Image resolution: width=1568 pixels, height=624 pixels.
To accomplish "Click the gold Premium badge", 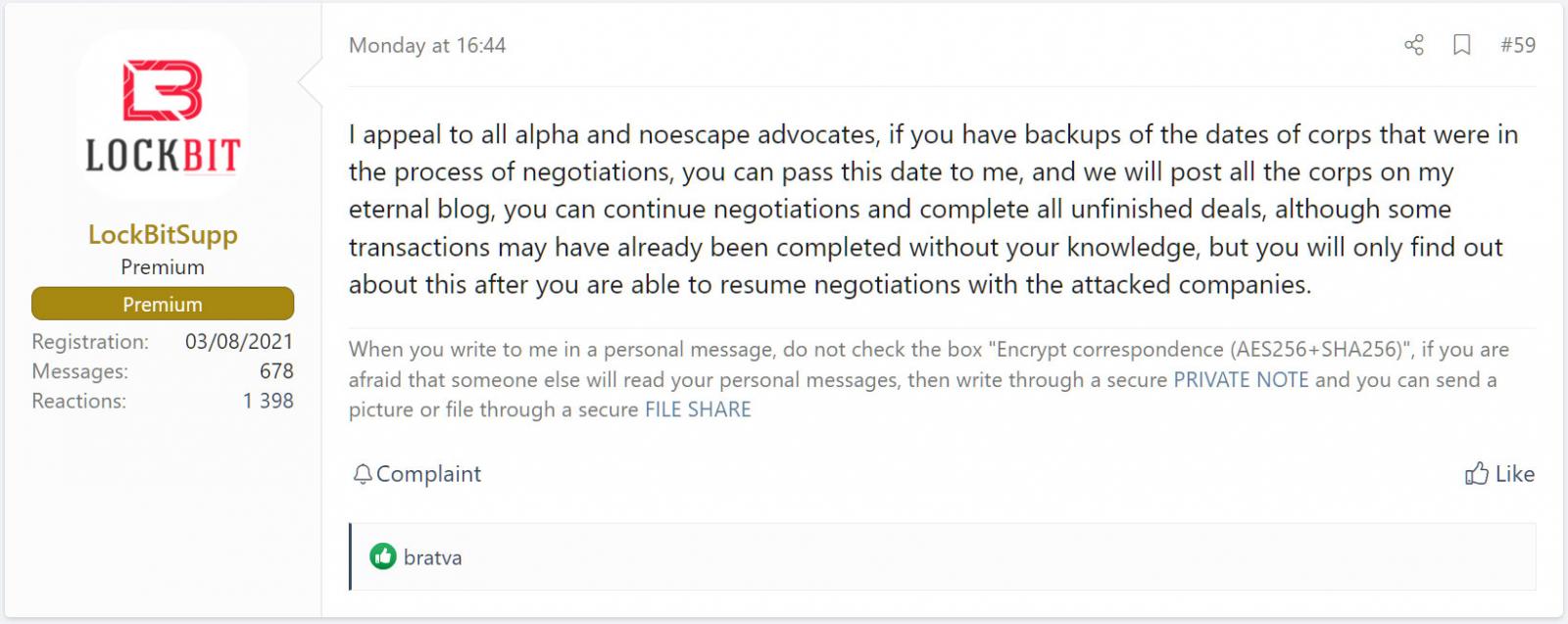I will 163,304.
